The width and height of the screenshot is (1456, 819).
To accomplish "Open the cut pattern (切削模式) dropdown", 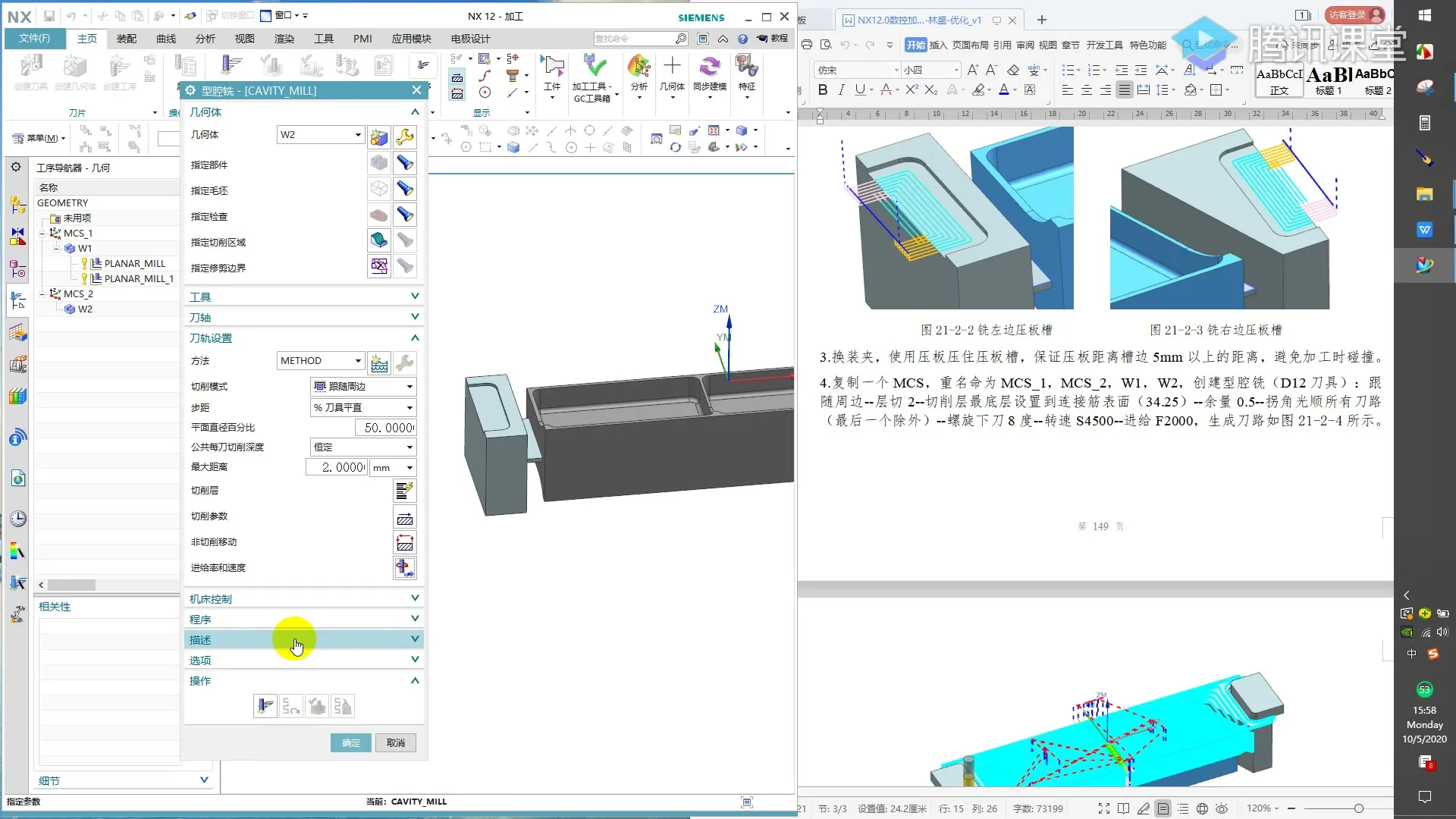I will (363, 387).
